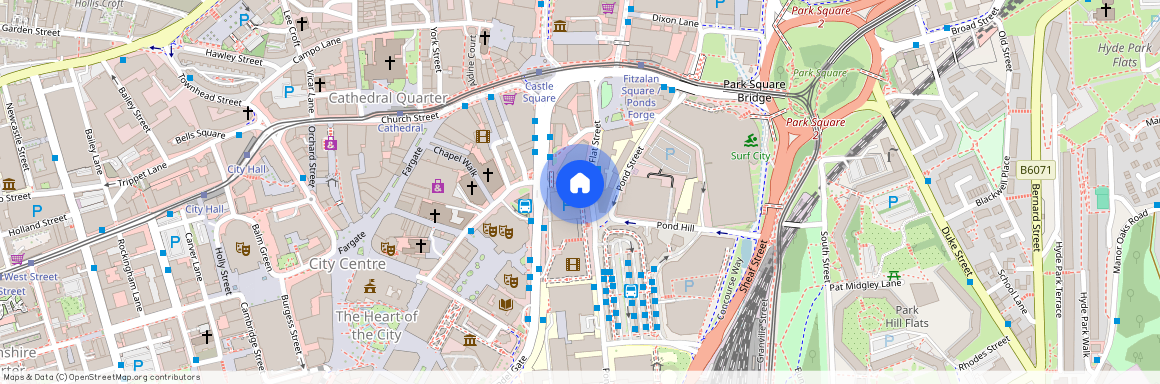Click parking icon west of Surf City

(x=670, y=154)
